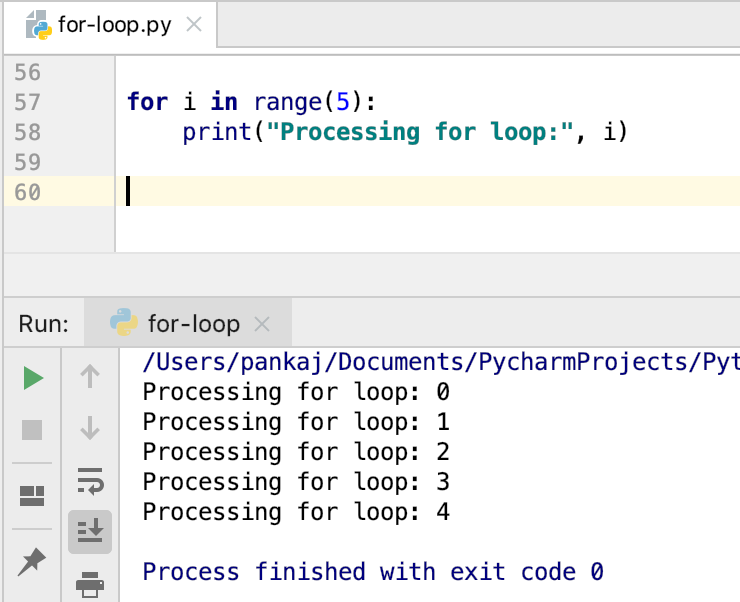Toggle Scroll to End in console
Image resolution: width=740 pixels, height=602 pixels.
90,531
